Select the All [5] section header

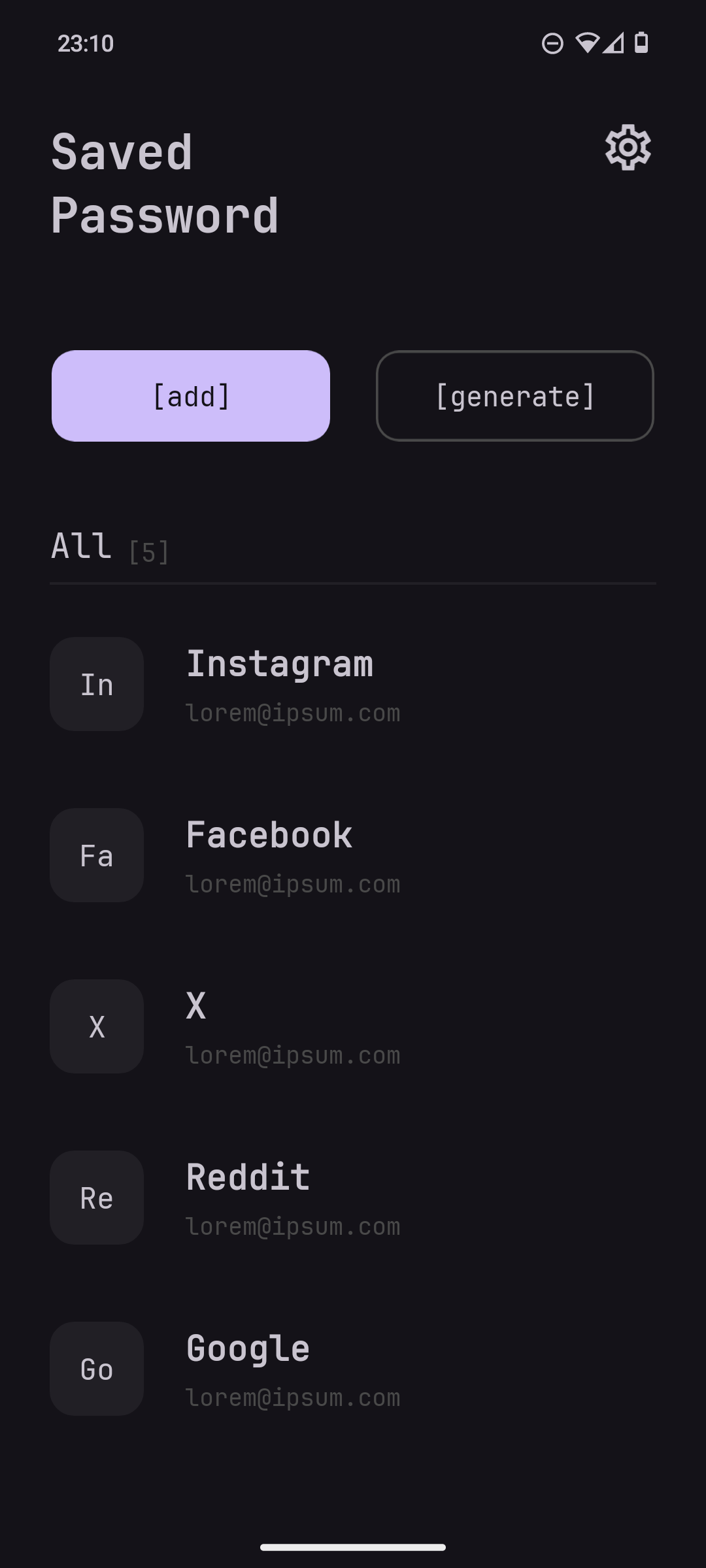[x=110, y=547]
